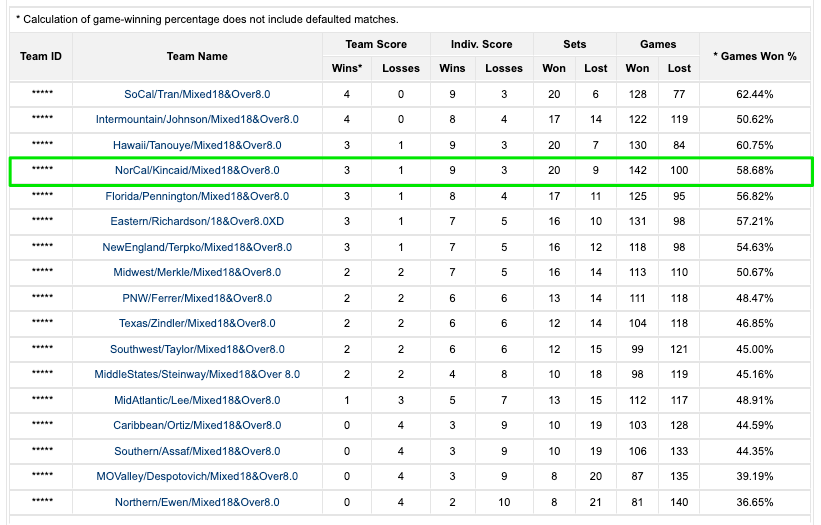
Task: Click the Team Name column header
Action: (x=197, y=57)
